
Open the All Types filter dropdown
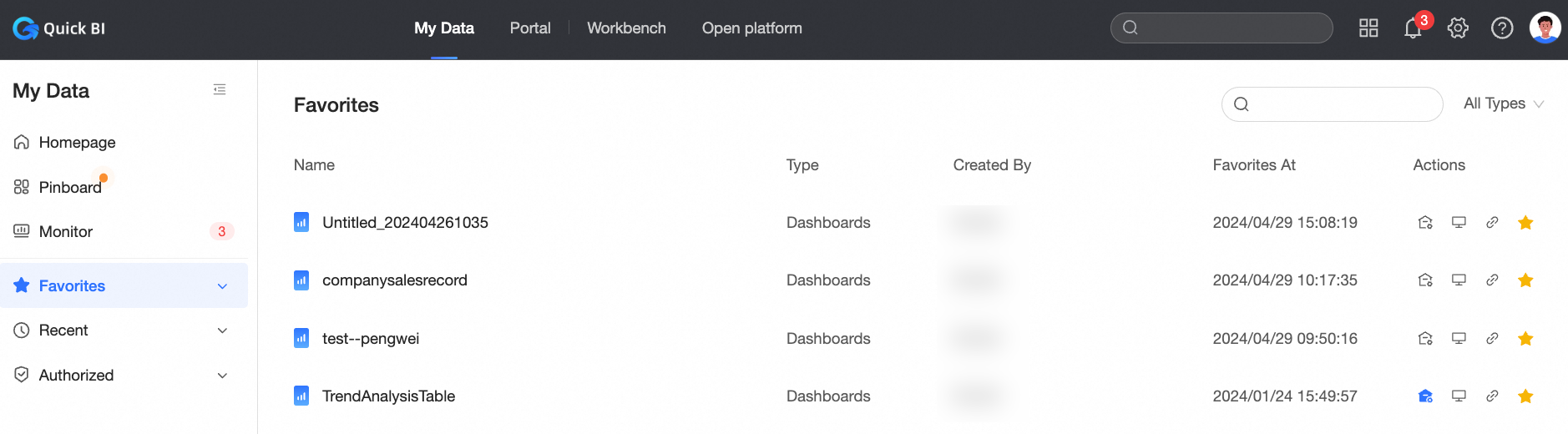point(1503,103)
